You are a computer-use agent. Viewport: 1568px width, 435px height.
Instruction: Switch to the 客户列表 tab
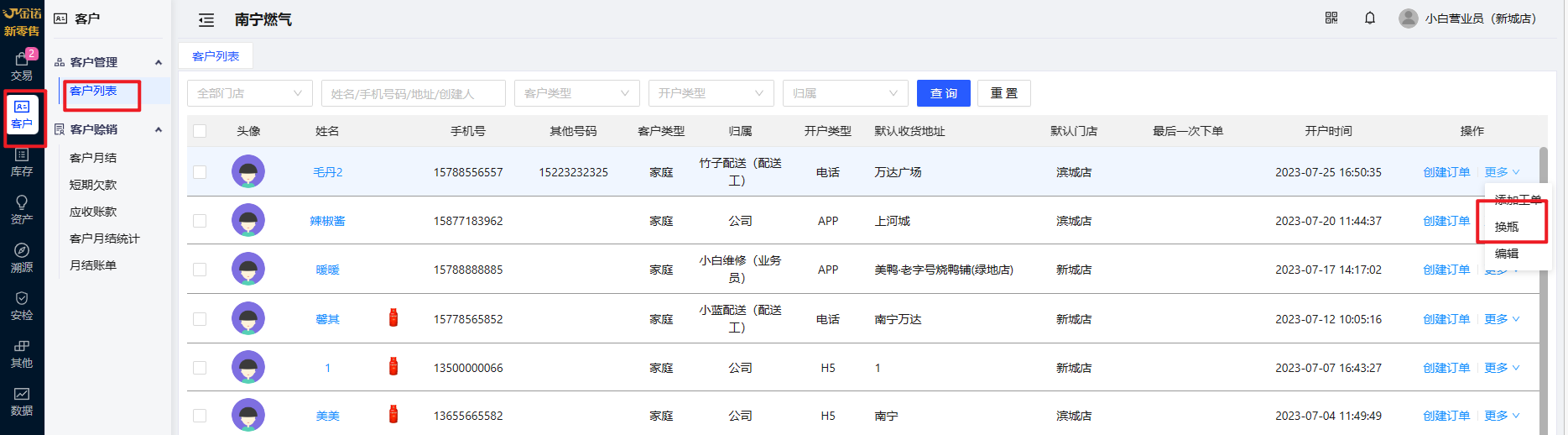tap(216, 56)
